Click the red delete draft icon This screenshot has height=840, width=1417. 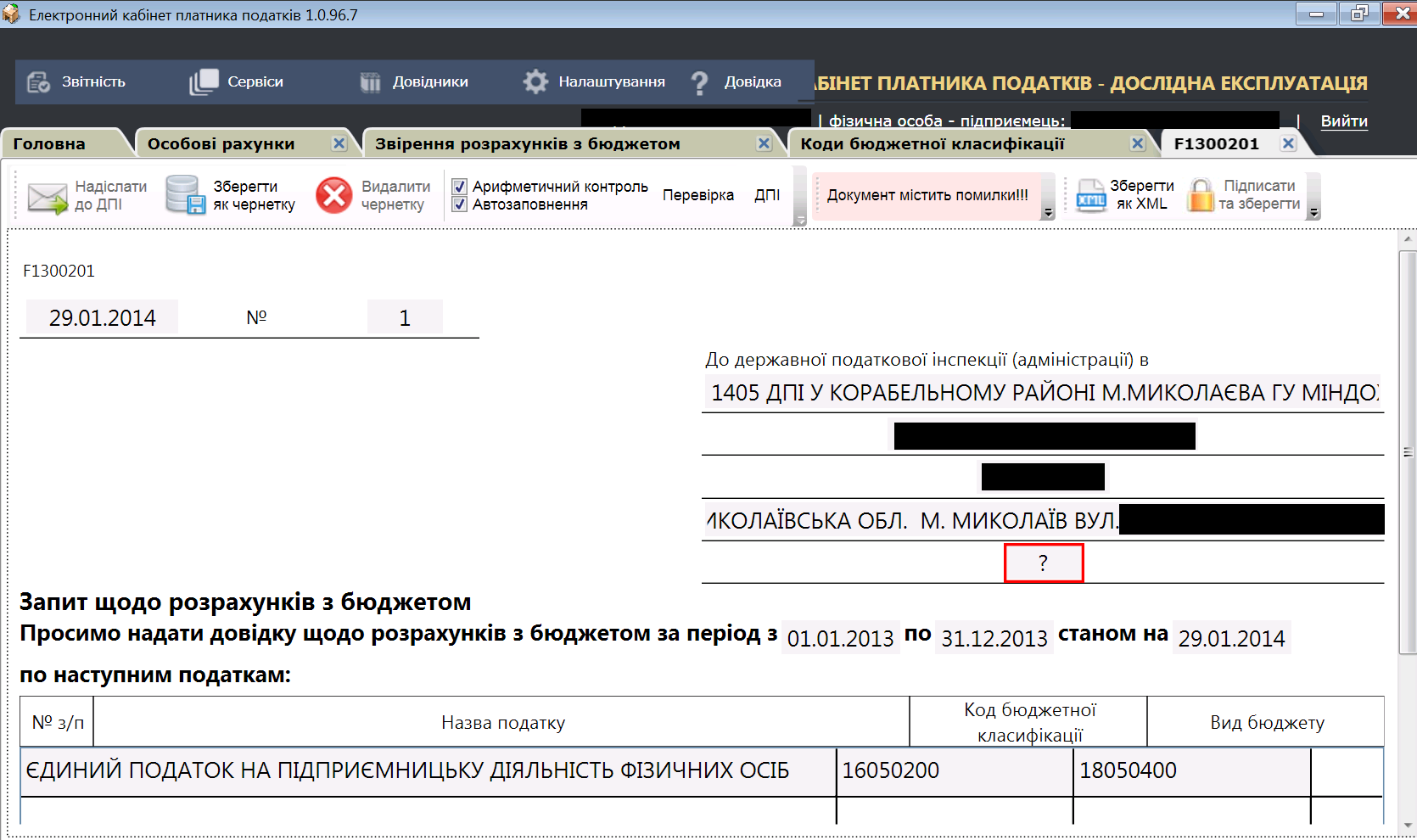tap(333, 195)
